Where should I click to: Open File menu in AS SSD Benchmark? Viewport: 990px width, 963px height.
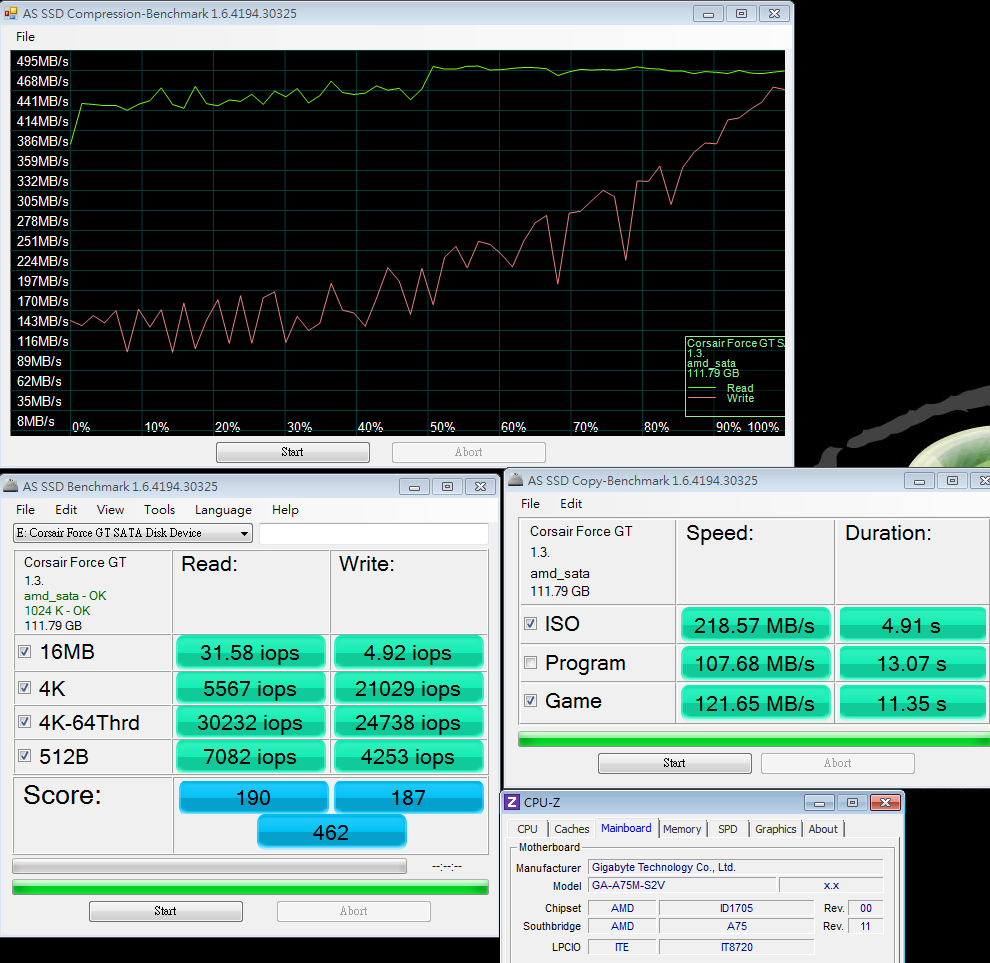pos(25,510)
